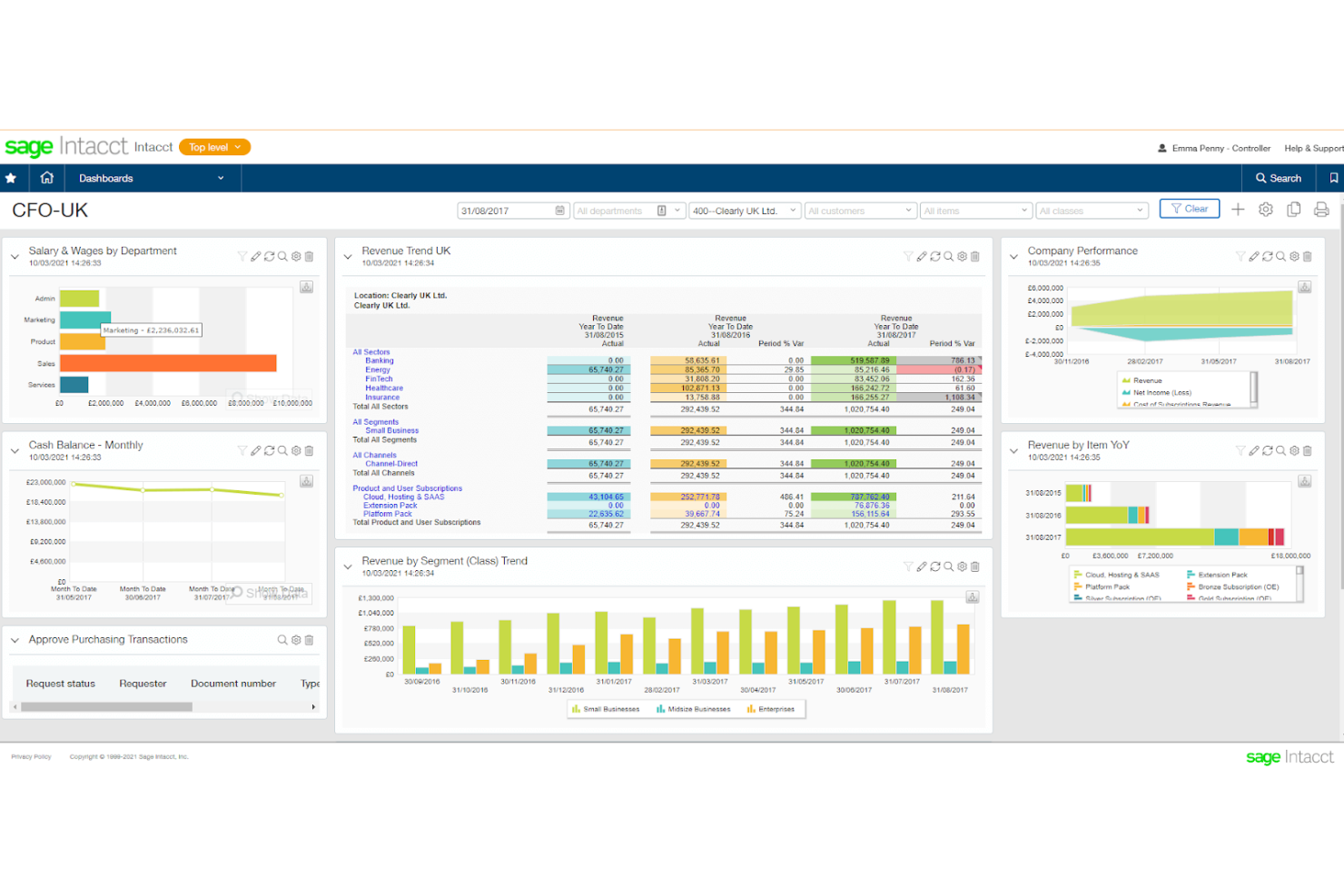The width and height of the screenshot is (1344, 896).
Task: Zoom Revenue Trend UK with magnifier icon
Action: (x=948, y=257)
